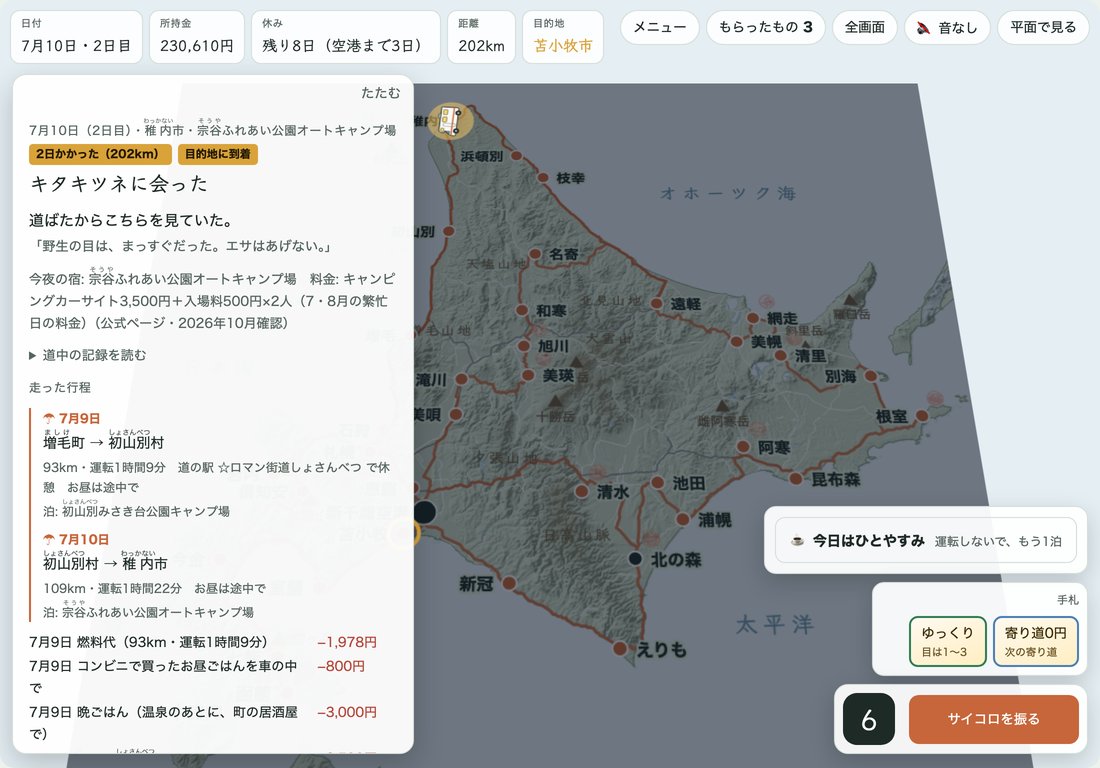Choose 今日はひとやすみ to stay another night
The width and height of the screenshot is (1100, 768).
925,540
